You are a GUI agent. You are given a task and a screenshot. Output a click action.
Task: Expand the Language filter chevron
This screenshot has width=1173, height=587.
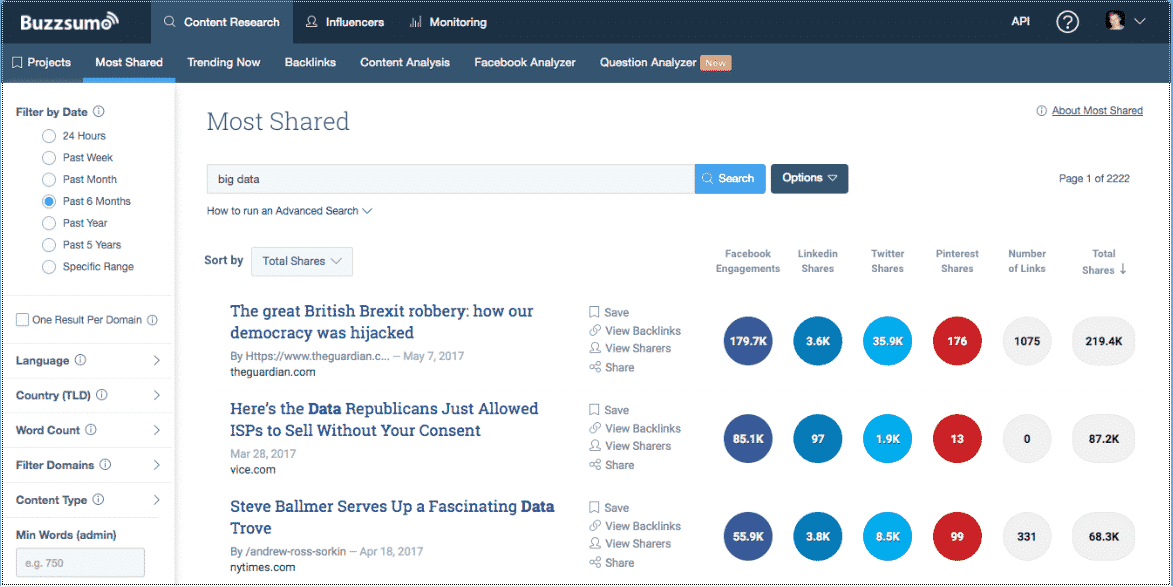coord(156,360)
